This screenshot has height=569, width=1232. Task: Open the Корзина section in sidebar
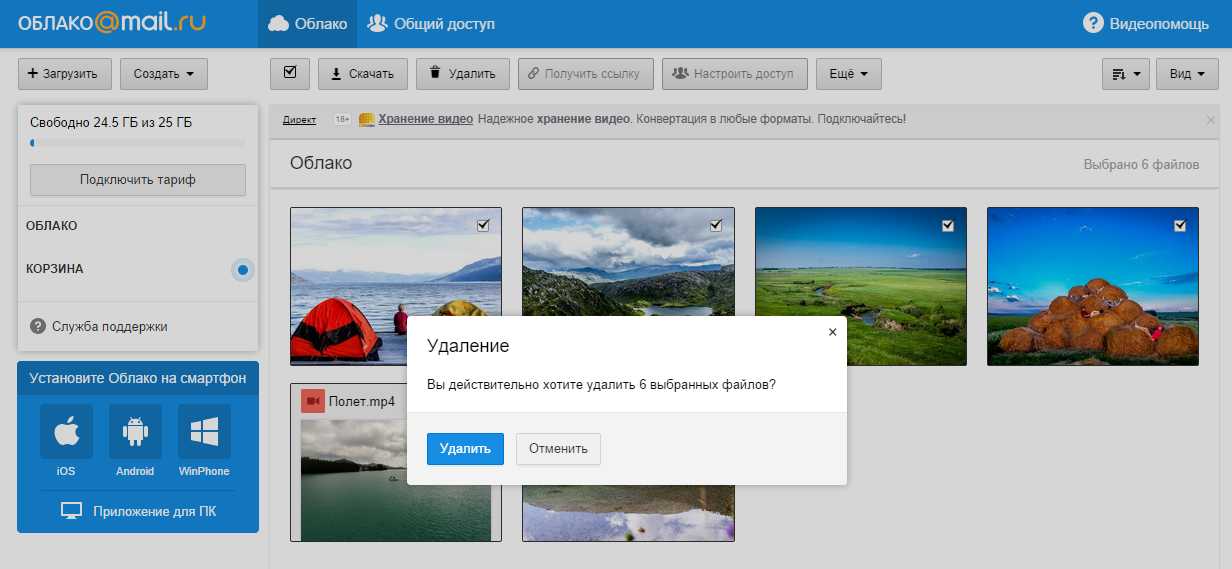(55, 269)
